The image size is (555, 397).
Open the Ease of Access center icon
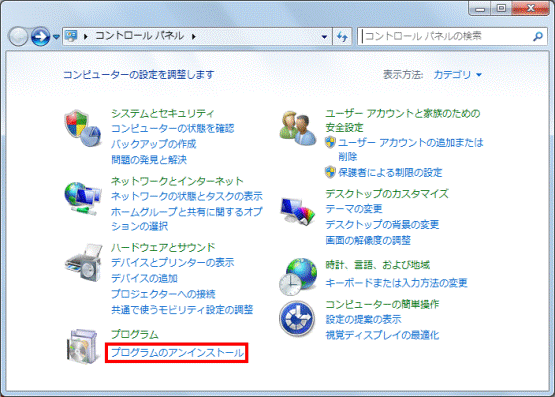click(297, 318)
